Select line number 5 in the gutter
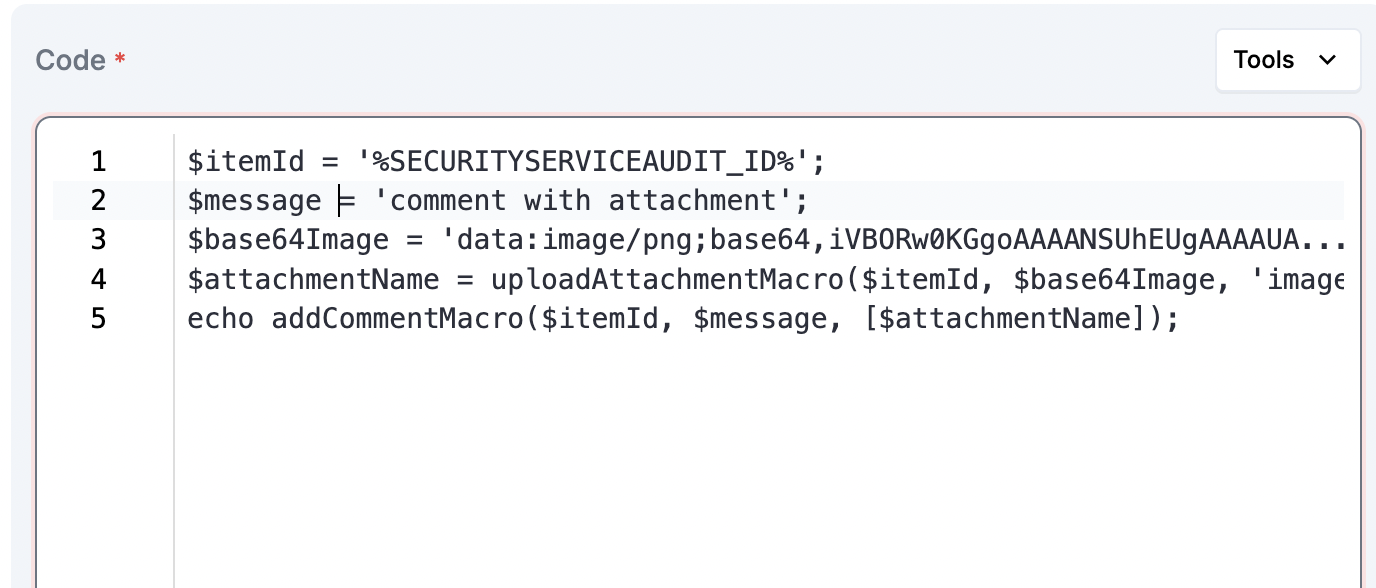The width and height of the screenshot is (1376, 588). tap(98, 319)
